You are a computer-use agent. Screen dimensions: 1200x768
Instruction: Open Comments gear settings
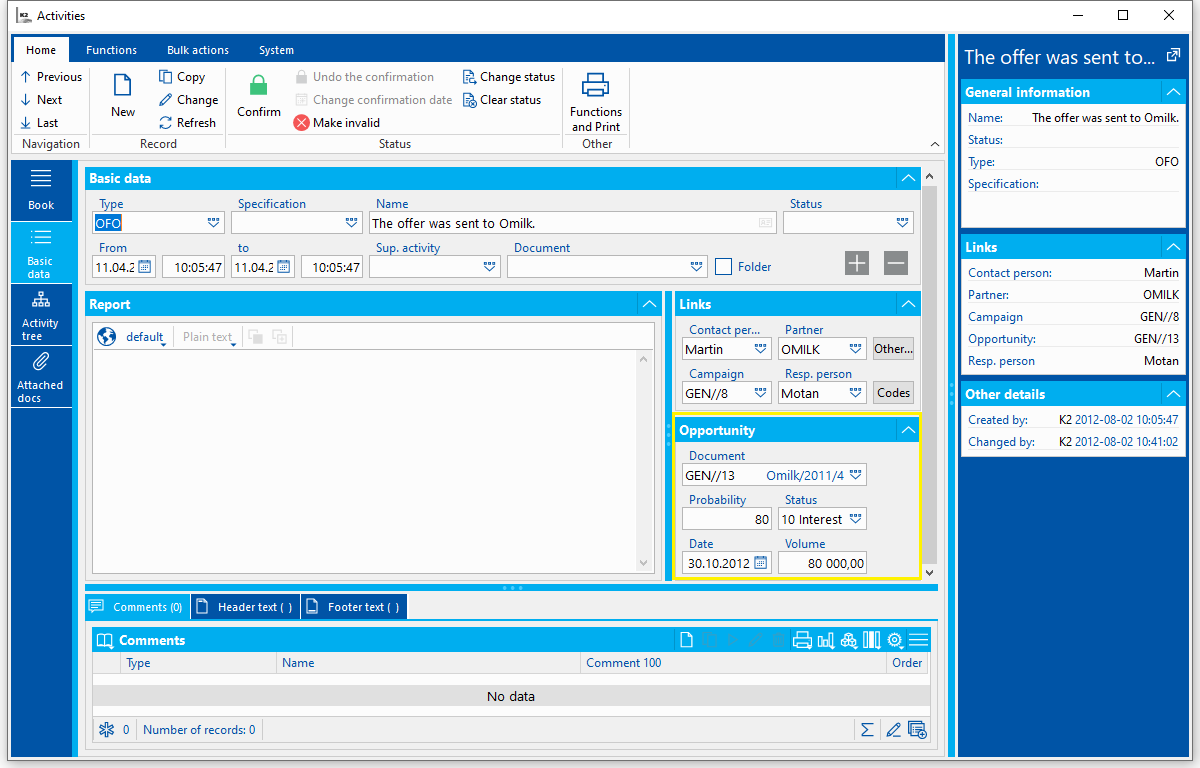(x=895, y=640)
